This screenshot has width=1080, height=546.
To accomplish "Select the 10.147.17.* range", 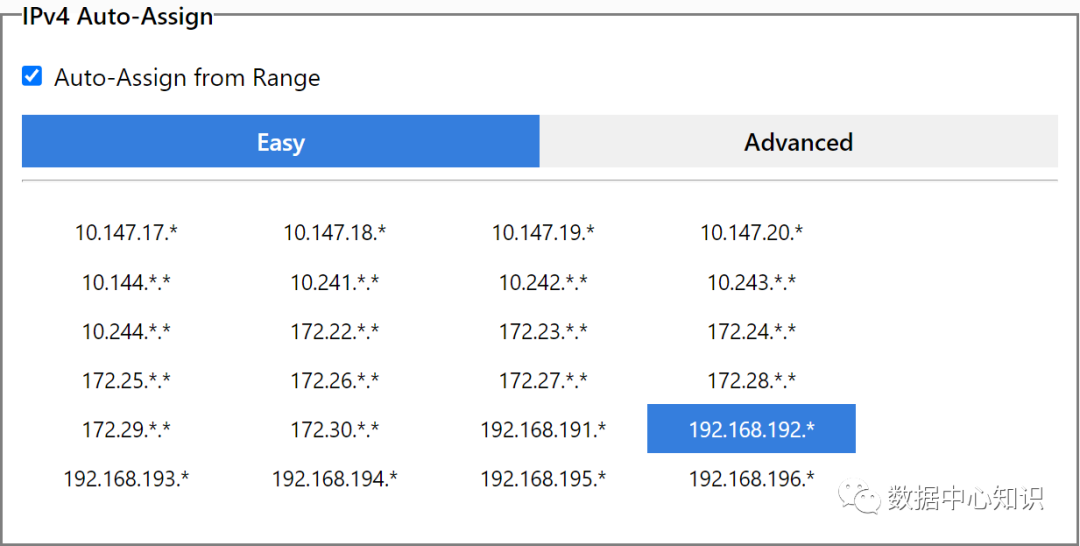I will pos(126,233).
